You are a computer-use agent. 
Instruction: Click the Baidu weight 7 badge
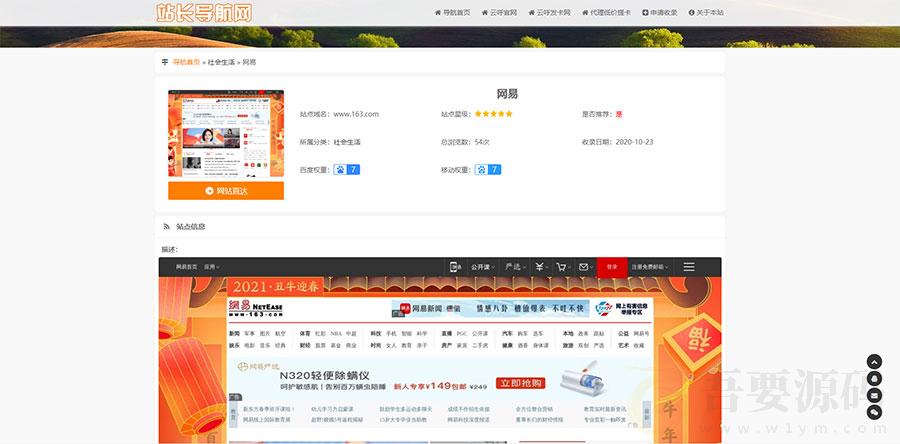(346, 170)
